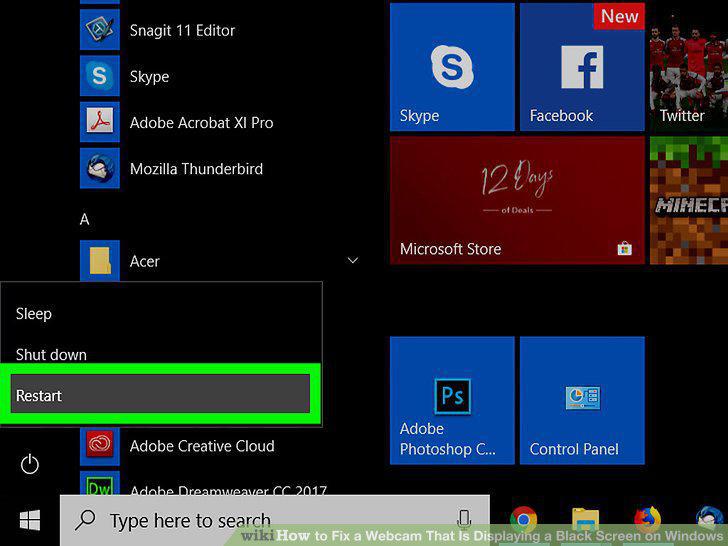Image resolution: width=728 pixels, height=546 pixels.
Task: Choose Sleep in the power menu
Action: click(x=33, y=314)
